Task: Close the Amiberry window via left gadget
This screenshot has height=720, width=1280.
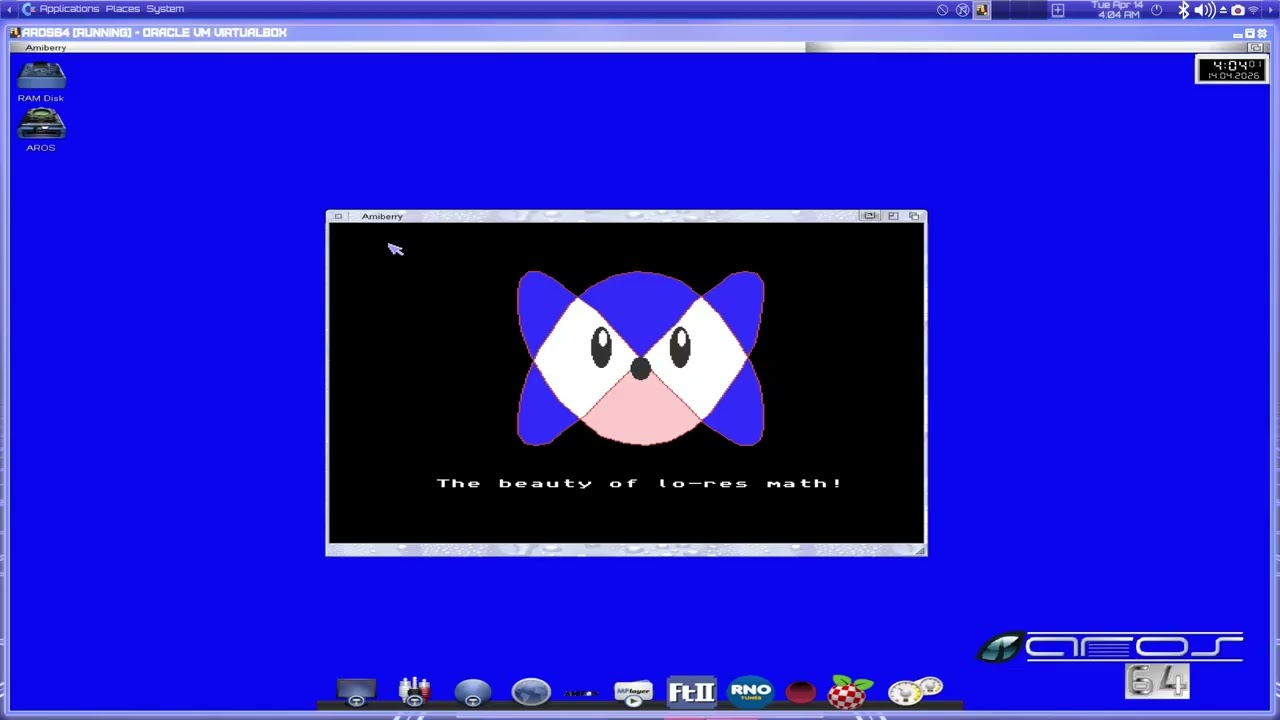Action: pos(338,216)
